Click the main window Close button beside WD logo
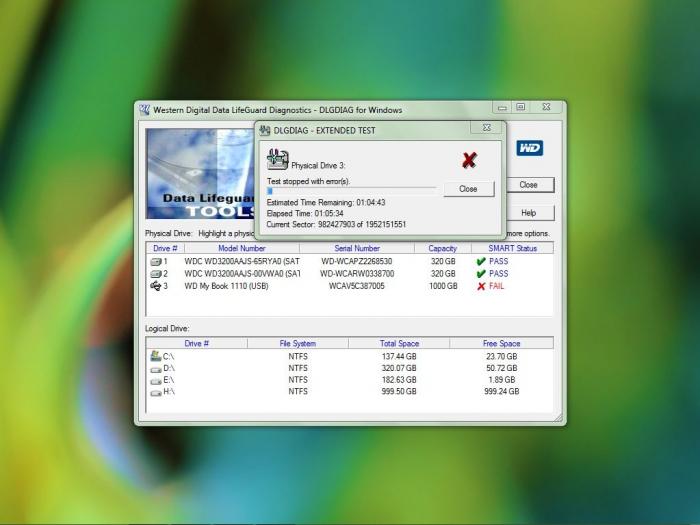The image size is (700, 525). click(529, 185)
